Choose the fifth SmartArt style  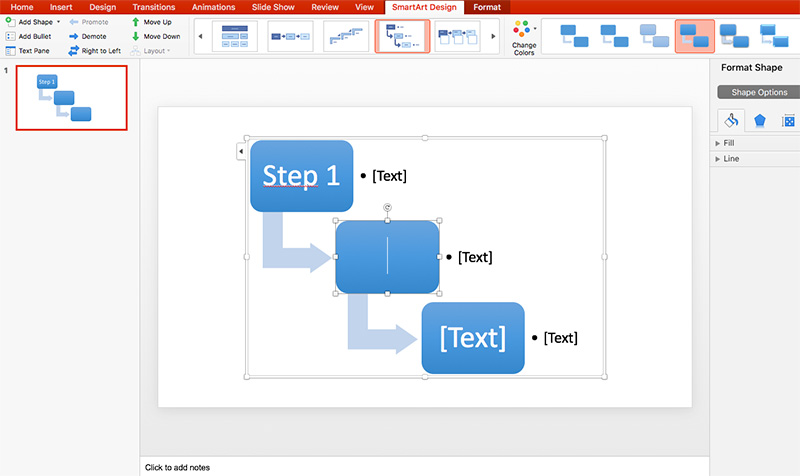(735, 36)
